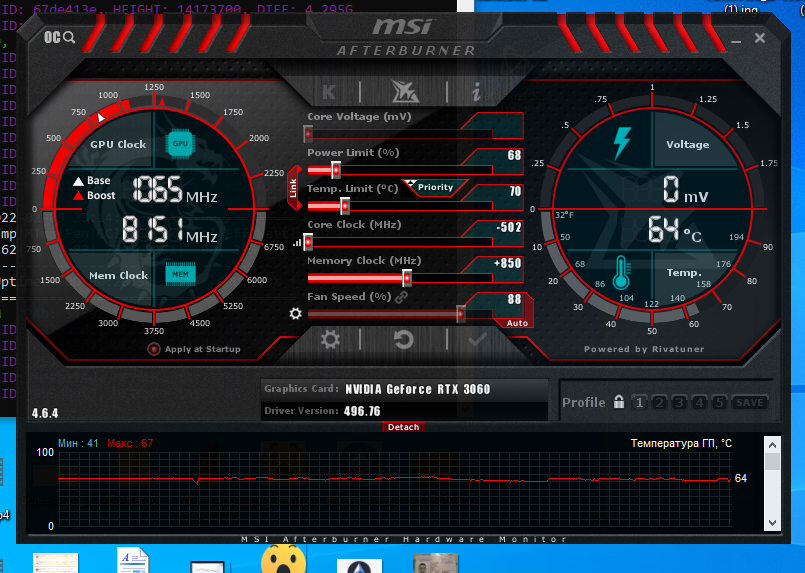The image size is (805, 573).
Task: Click the Fan Speed value 88
Action: click(x=514, y=299)
